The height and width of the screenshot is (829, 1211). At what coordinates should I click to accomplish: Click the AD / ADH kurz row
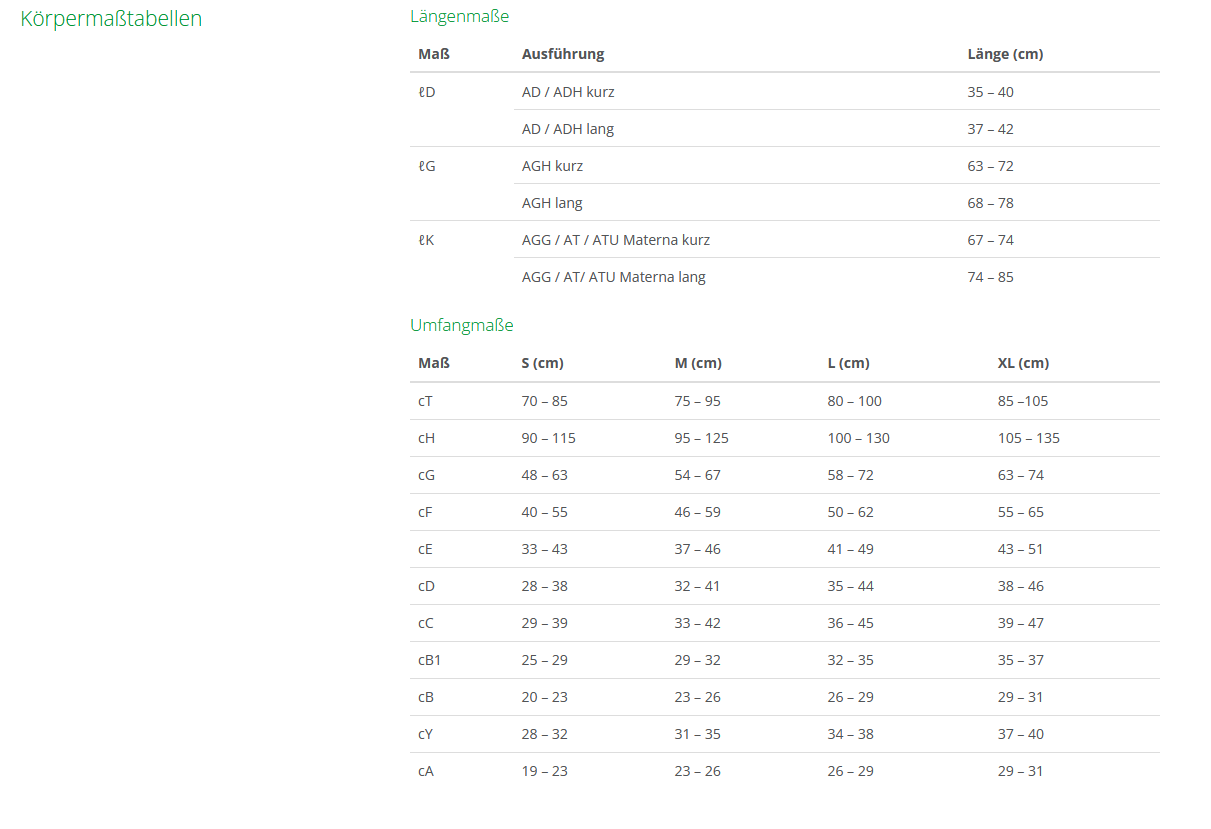pyautogui.click(x=568, y=92)
